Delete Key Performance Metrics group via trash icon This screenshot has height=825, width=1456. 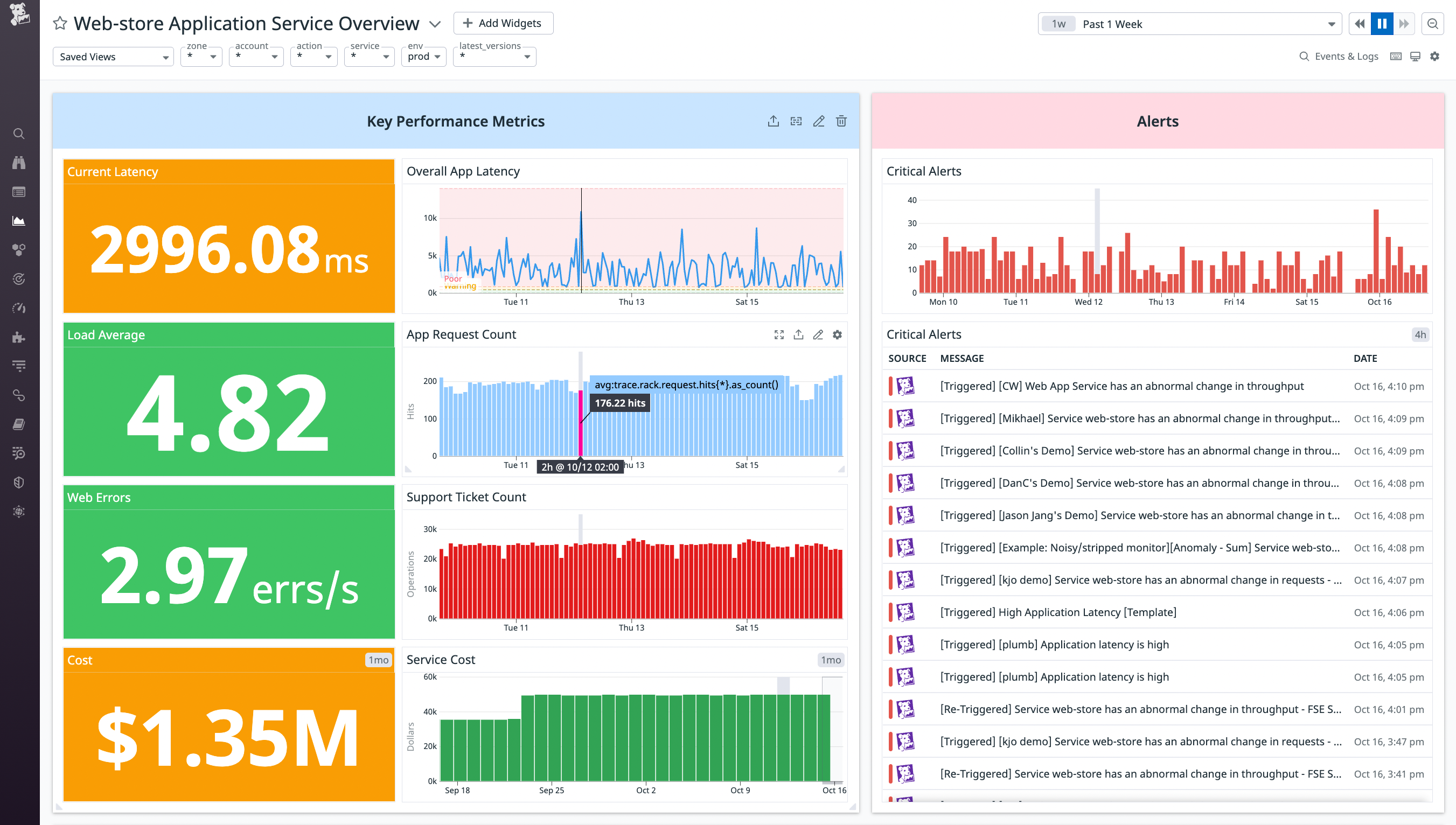pyautogui.click(x=841, y=121)
